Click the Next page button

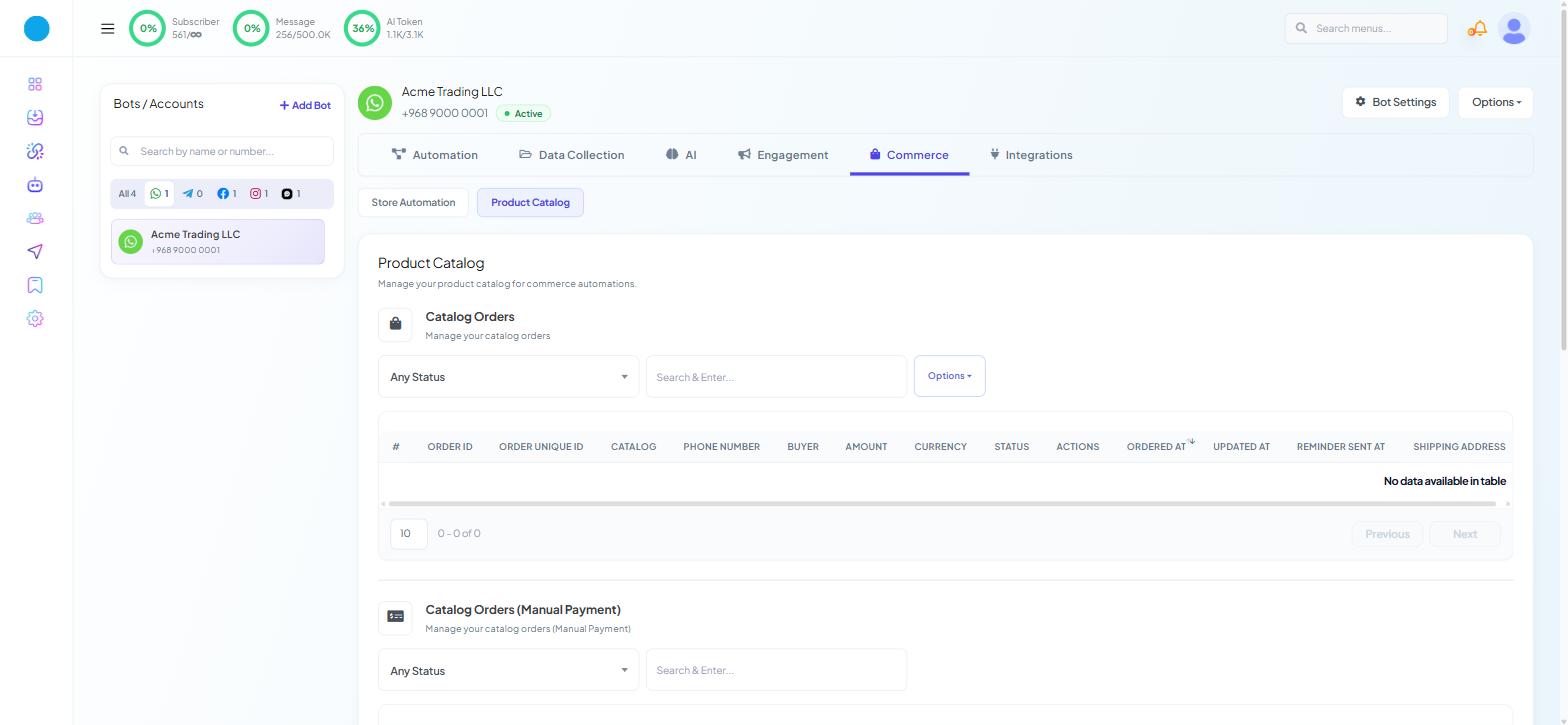[x=1465, y=534]
